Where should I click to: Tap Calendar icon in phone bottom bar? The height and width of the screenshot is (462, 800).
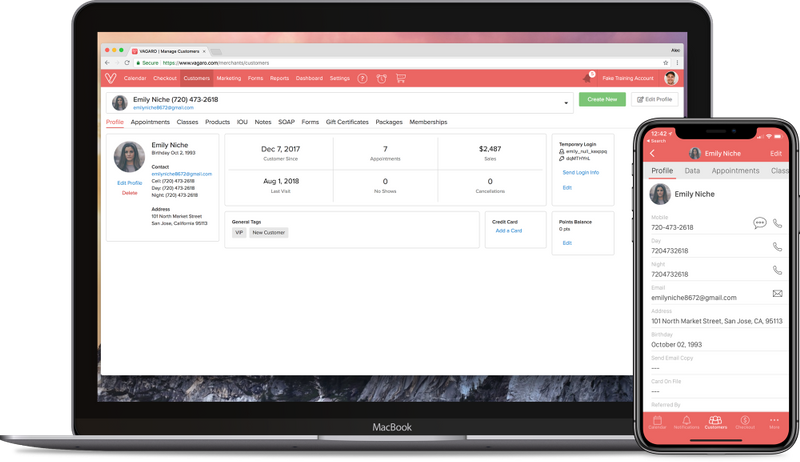coord(657,422)
